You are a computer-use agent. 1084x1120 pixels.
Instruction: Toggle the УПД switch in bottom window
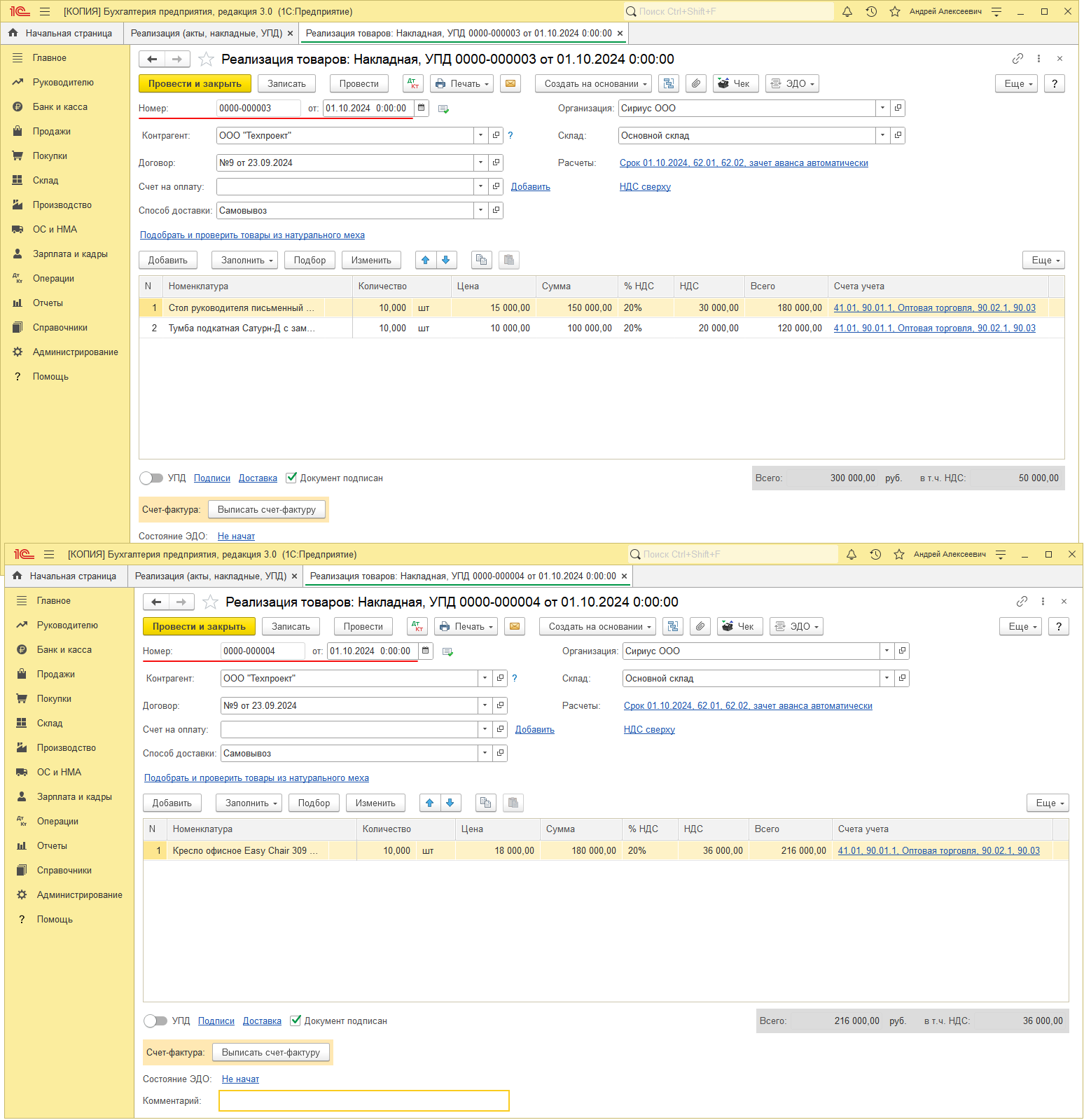click(155, 1021)
